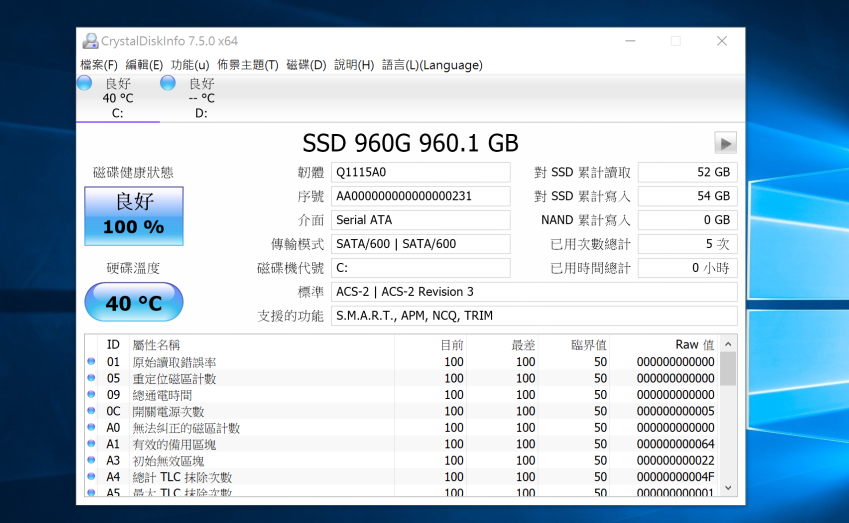
Task: Click the Raw 值 column header
Action: point(664,344)
